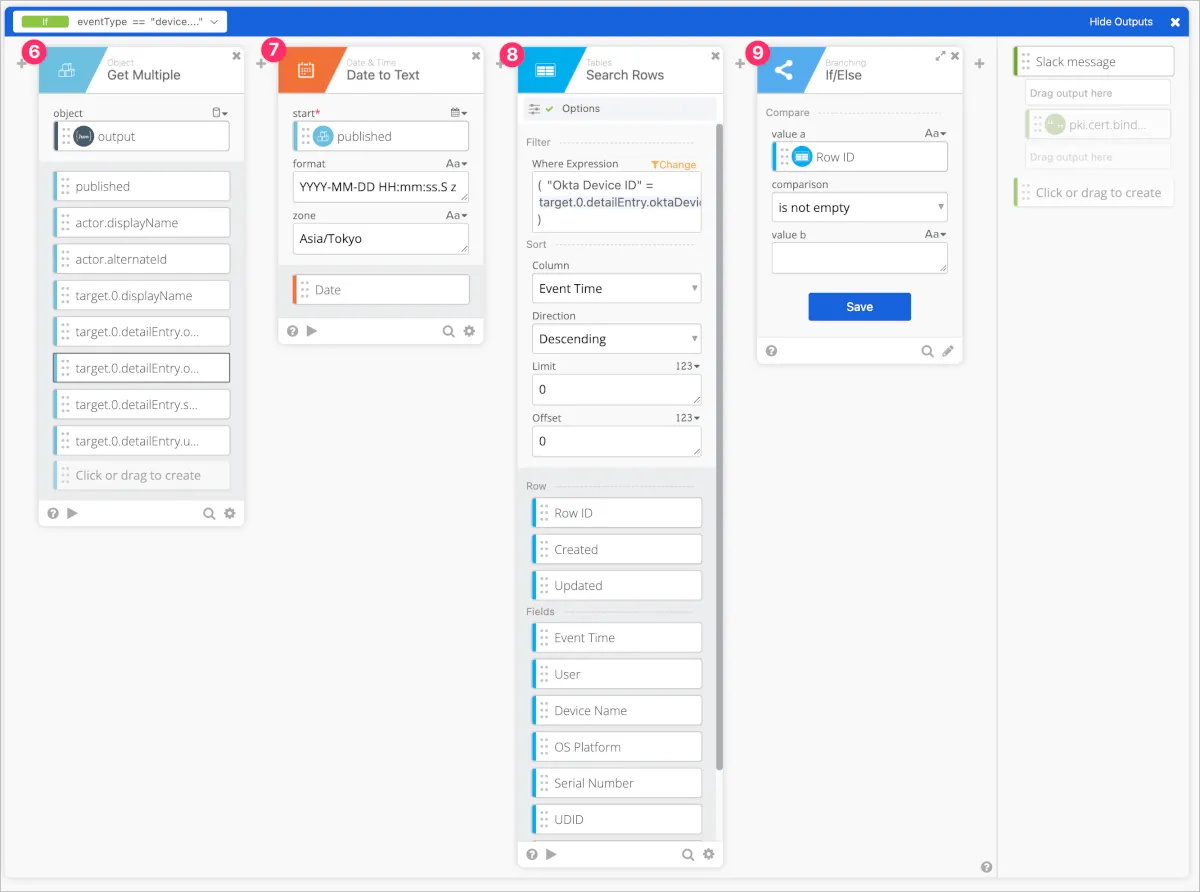Image resolution: width=1200 pixels, height=892 pixels.
Task: Open the Offset field 123 type dropdown
Action: (688, 418)
